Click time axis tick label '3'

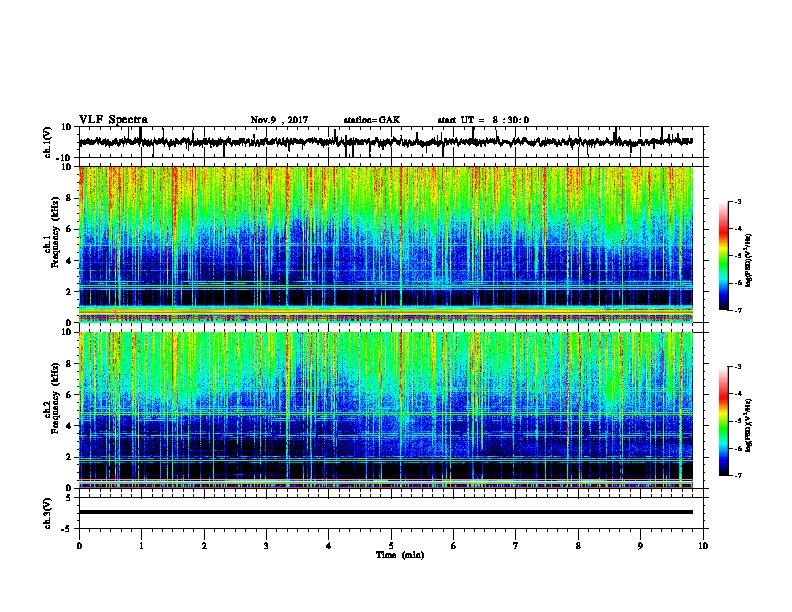(266, 546)
